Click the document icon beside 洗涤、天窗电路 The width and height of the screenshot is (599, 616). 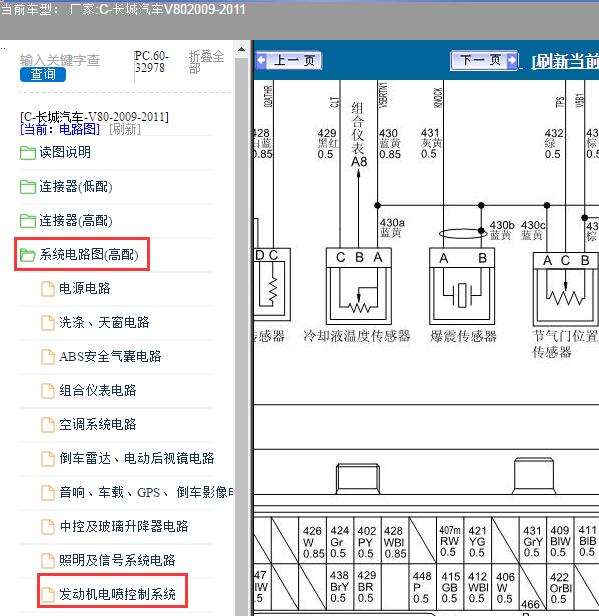[x=48, y=323]
